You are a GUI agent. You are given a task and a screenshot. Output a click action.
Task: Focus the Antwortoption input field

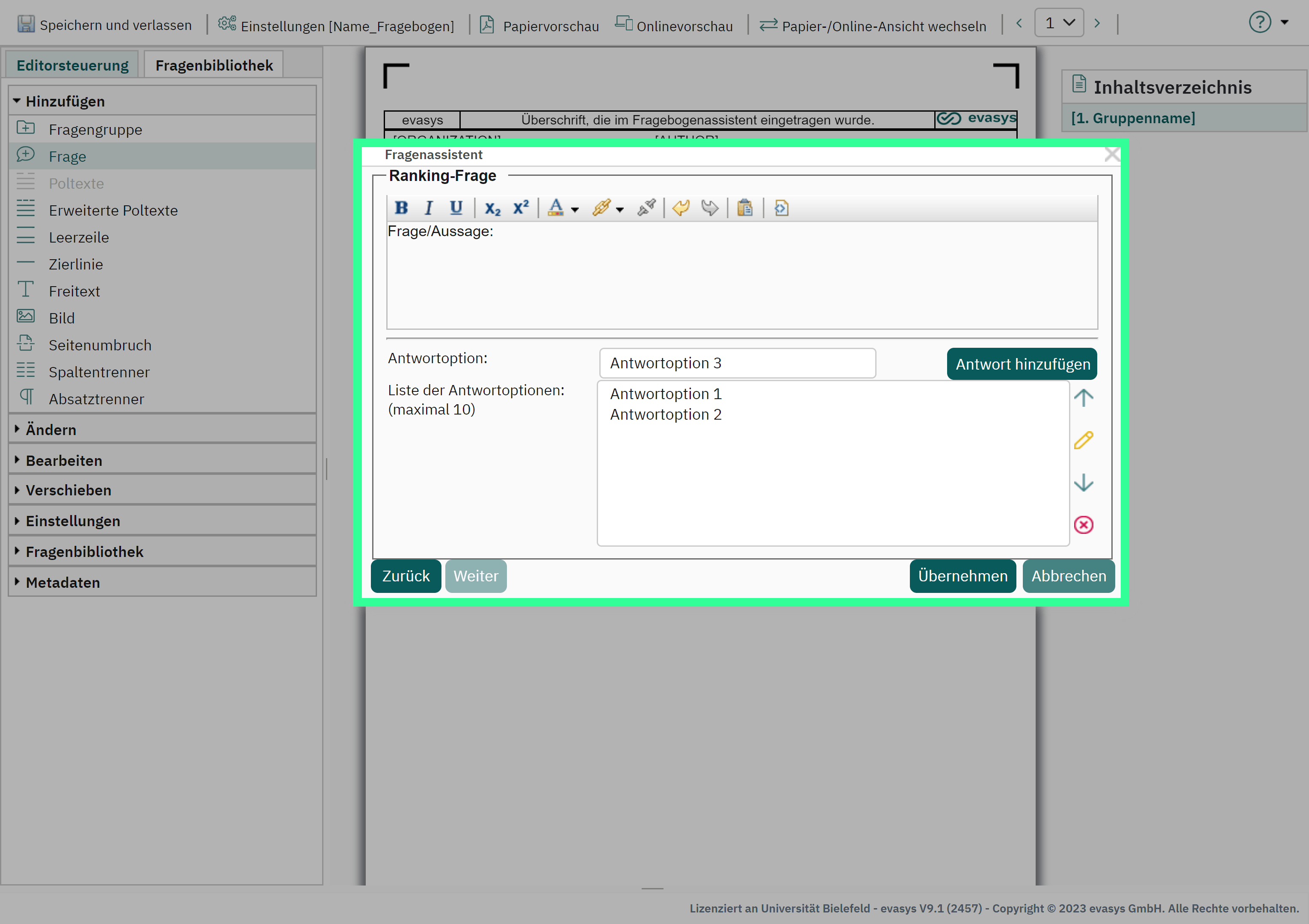[x=737, y=363]
